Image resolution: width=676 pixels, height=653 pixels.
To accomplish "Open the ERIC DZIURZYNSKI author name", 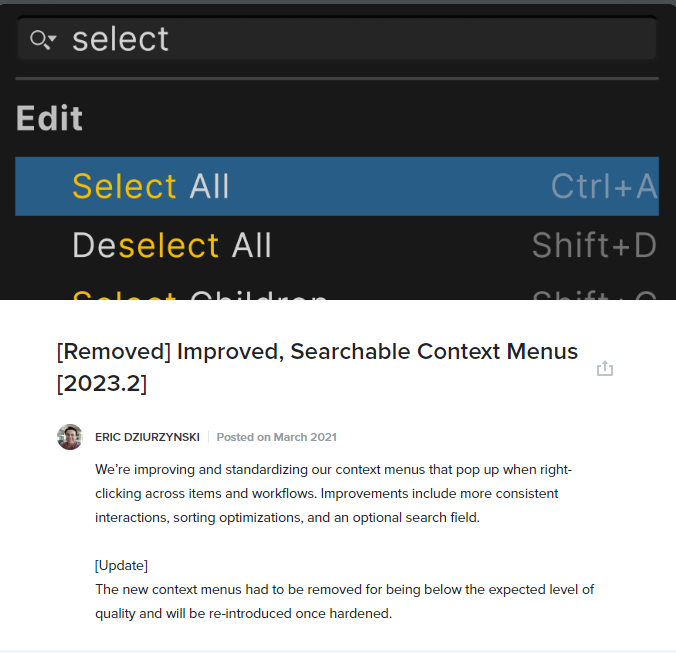I will tap(147, 437).
